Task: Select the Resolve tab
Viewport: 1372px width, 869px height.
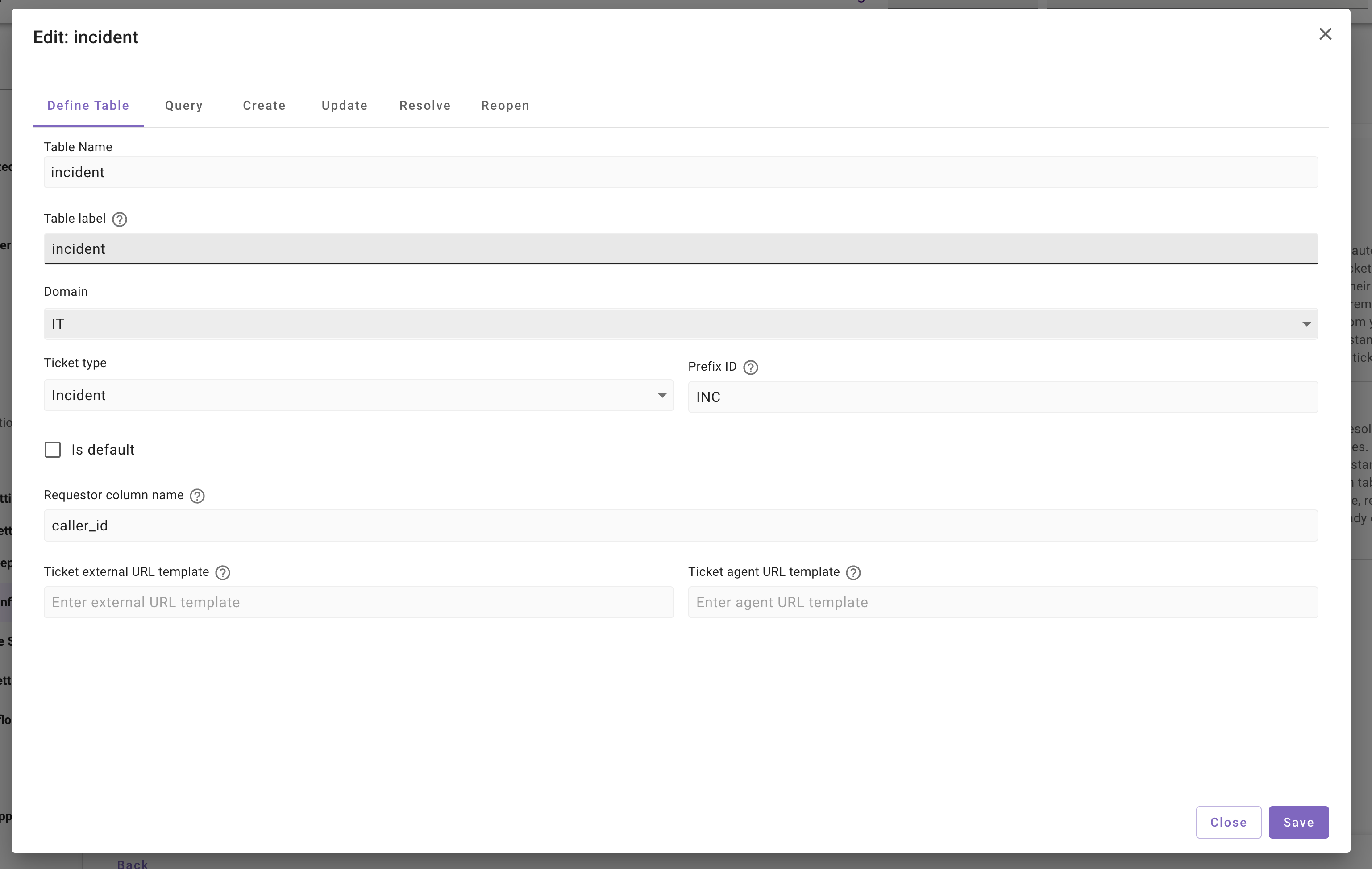Action: (x=424, y=106)
